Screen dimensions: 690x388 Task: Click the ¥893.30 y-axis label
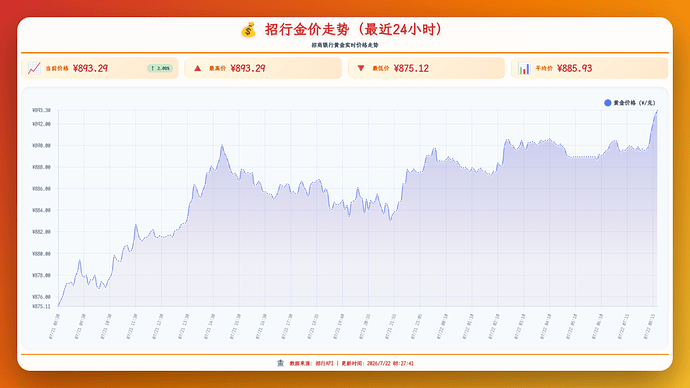(41, 110)
